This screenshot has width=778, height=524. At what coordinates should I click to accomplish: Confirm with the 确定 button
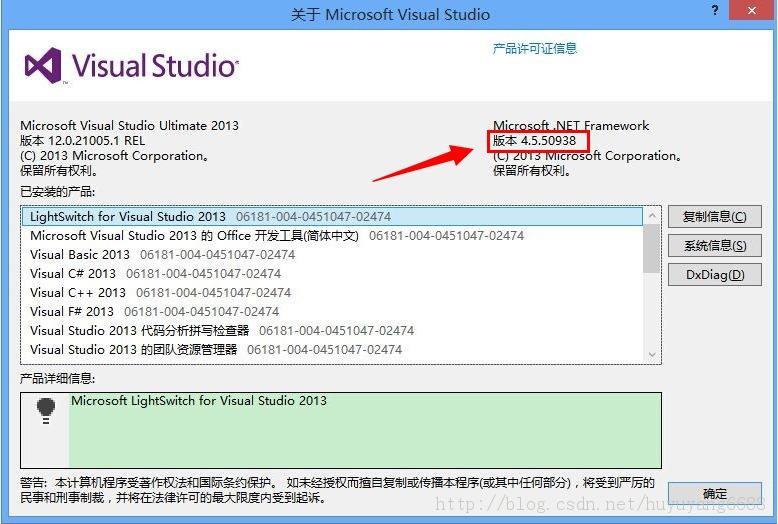(x=714, y=493)
